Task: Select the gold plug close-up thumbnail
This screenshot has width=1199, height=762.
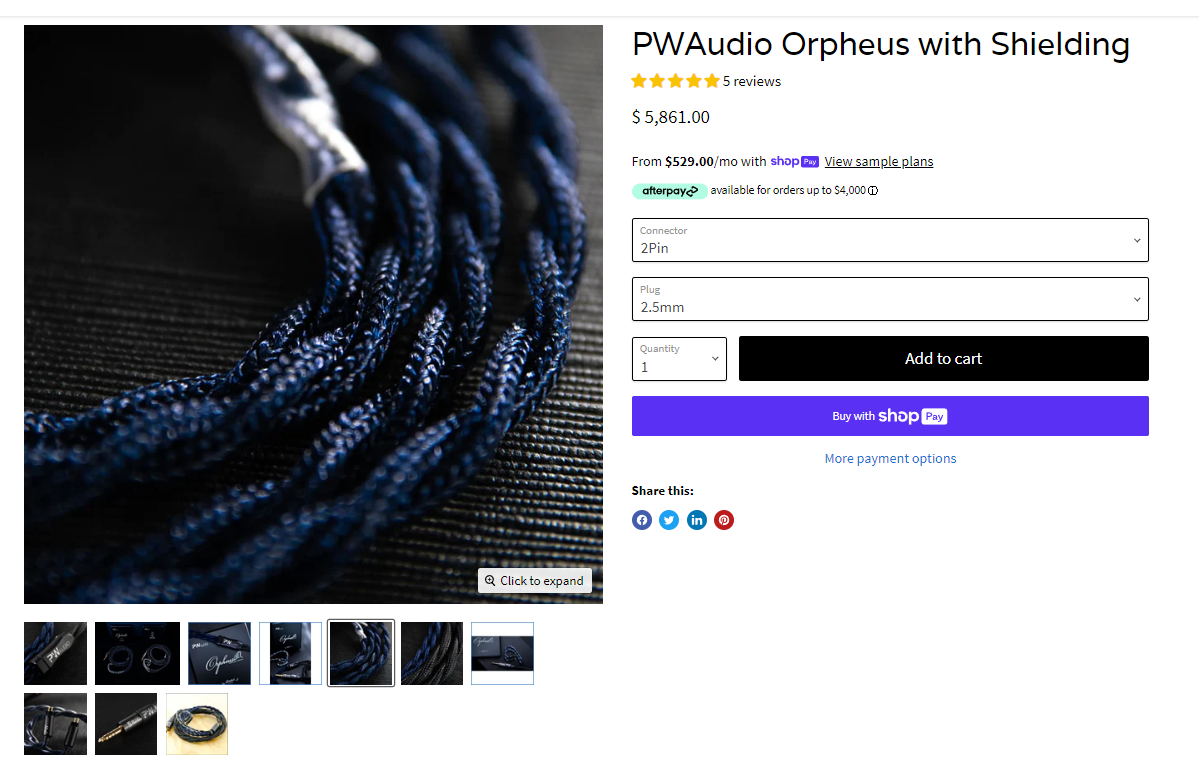Action: point(126,724)
